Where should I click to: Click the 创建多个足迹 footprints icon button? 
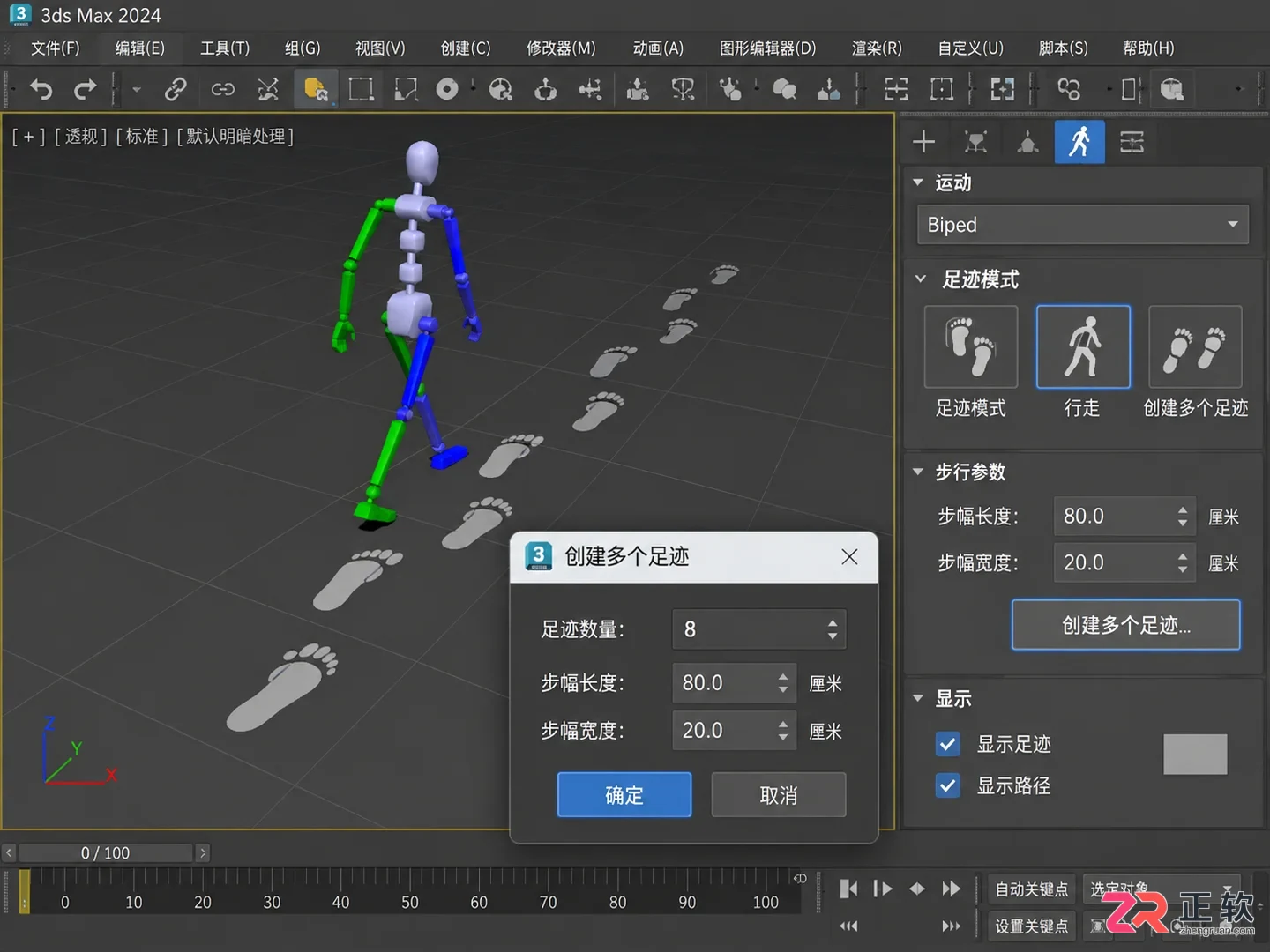[x=1195, y=347]
